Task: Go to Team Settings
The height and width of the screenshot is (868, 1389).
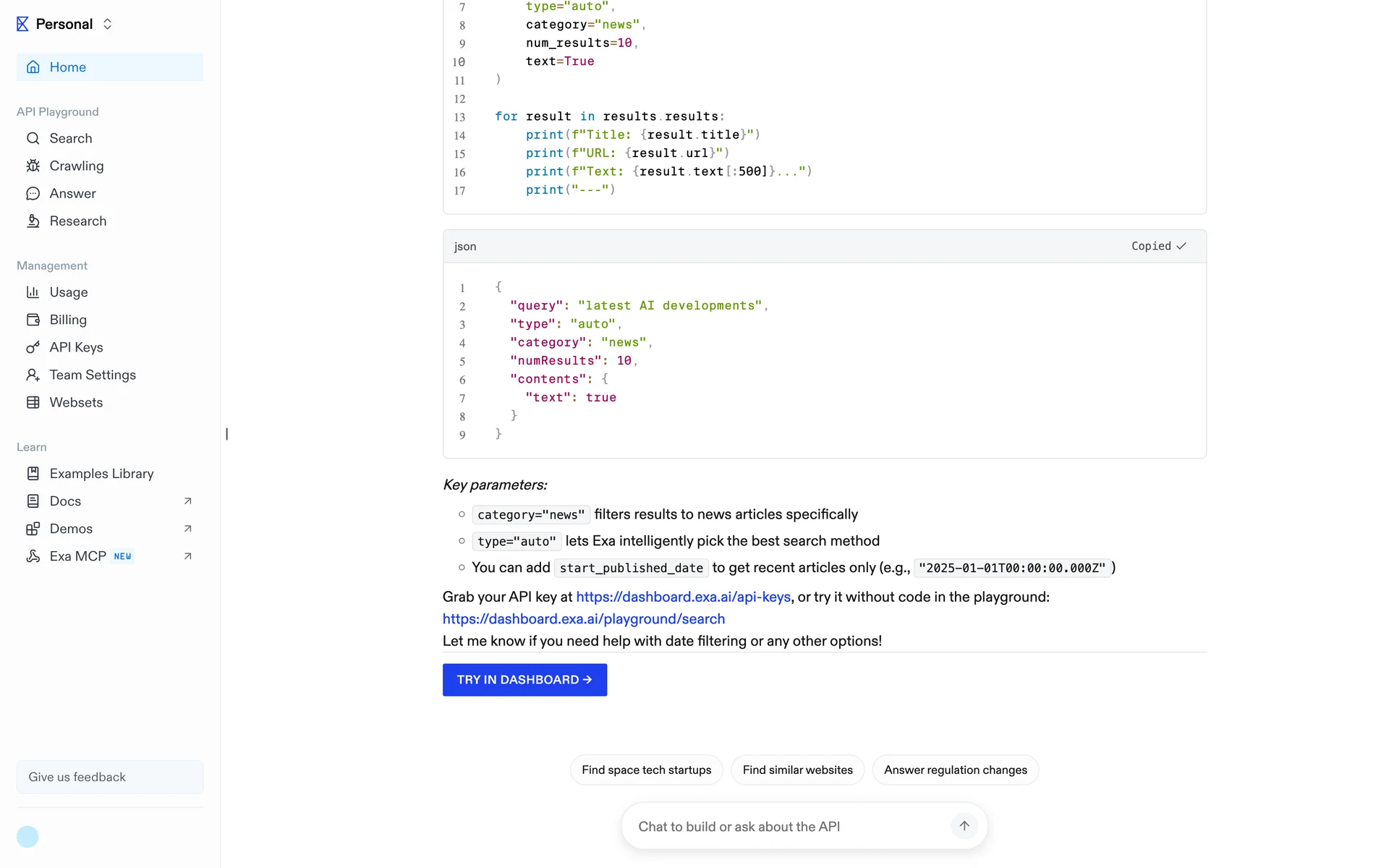Action: point(93,375)
